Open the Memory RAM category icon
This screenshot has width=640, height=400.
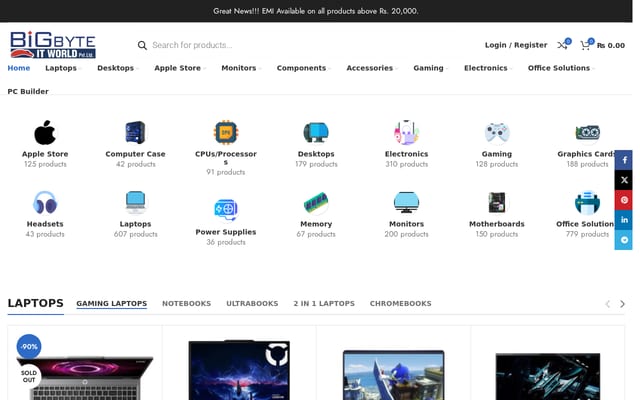point(316,202)
